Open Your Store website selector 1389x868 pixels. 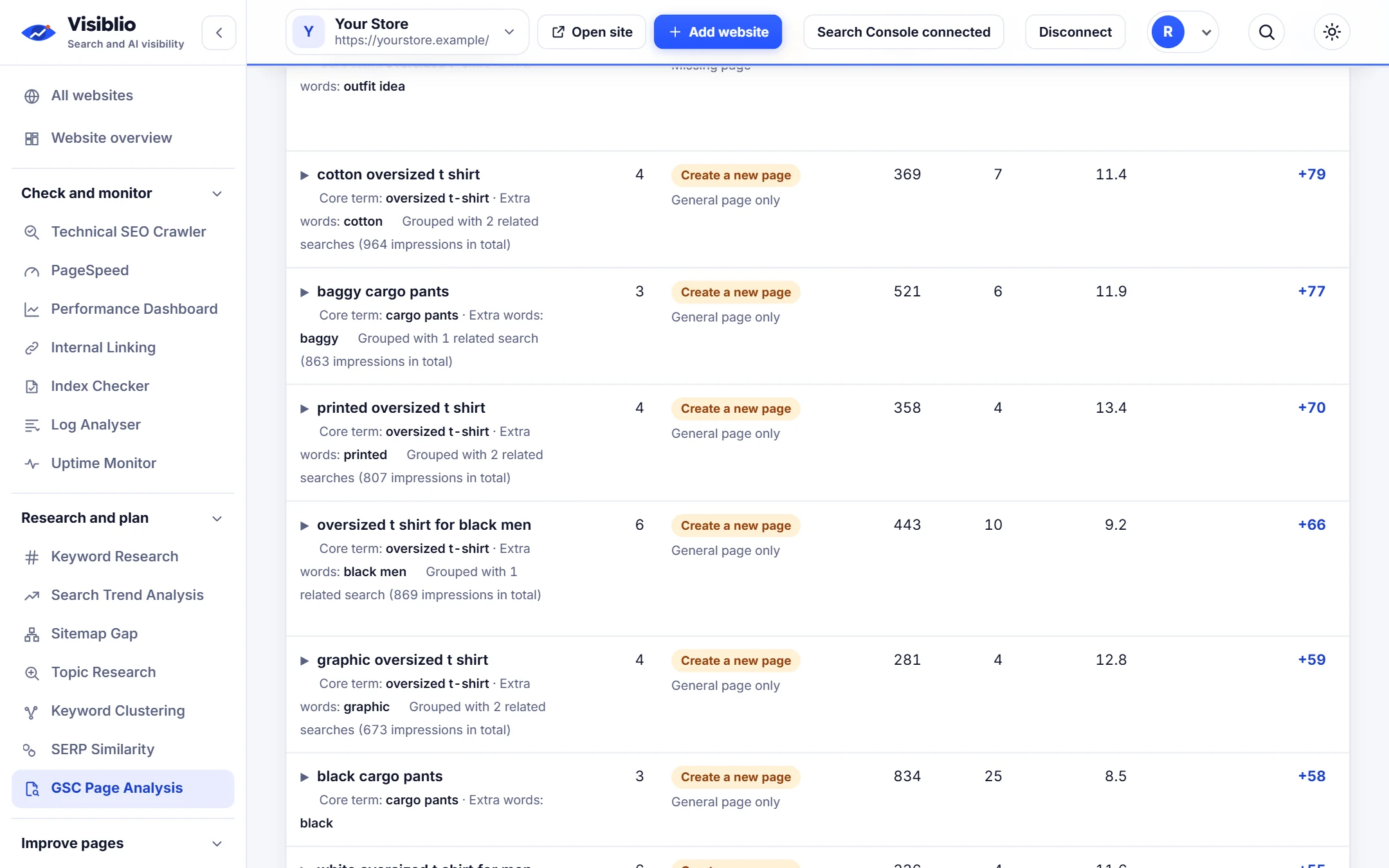point(407,32)
